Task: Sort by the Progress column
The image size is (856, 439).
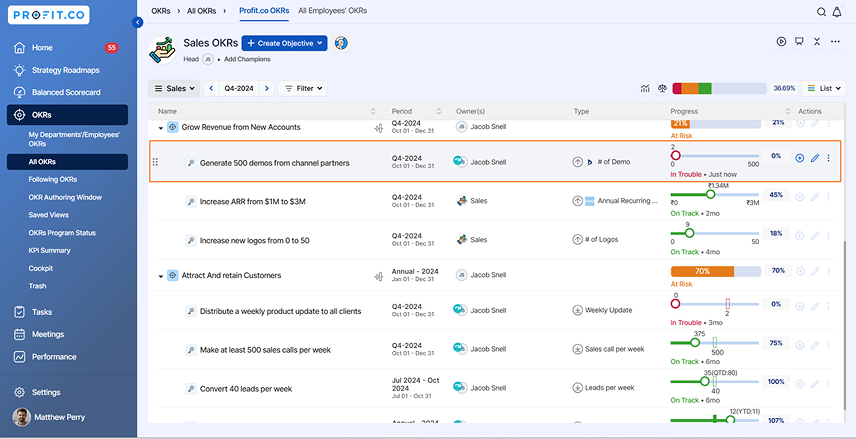Action: tap(788, 111)
